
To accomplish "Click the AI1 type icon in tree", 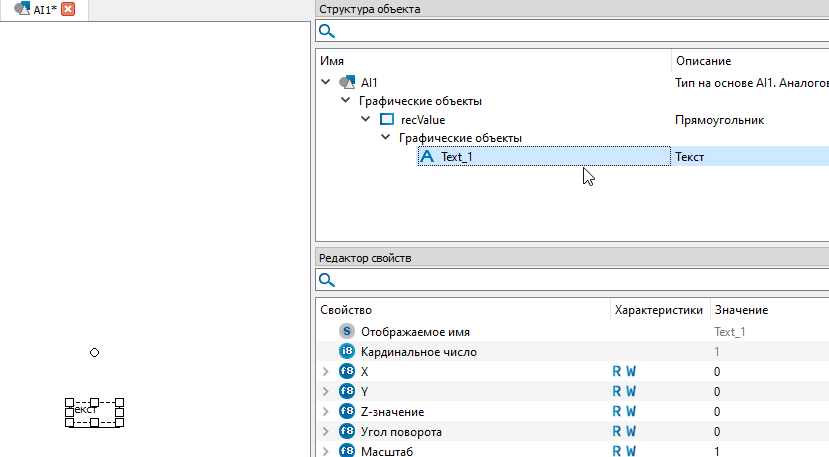I will click(x=347, y=82).
